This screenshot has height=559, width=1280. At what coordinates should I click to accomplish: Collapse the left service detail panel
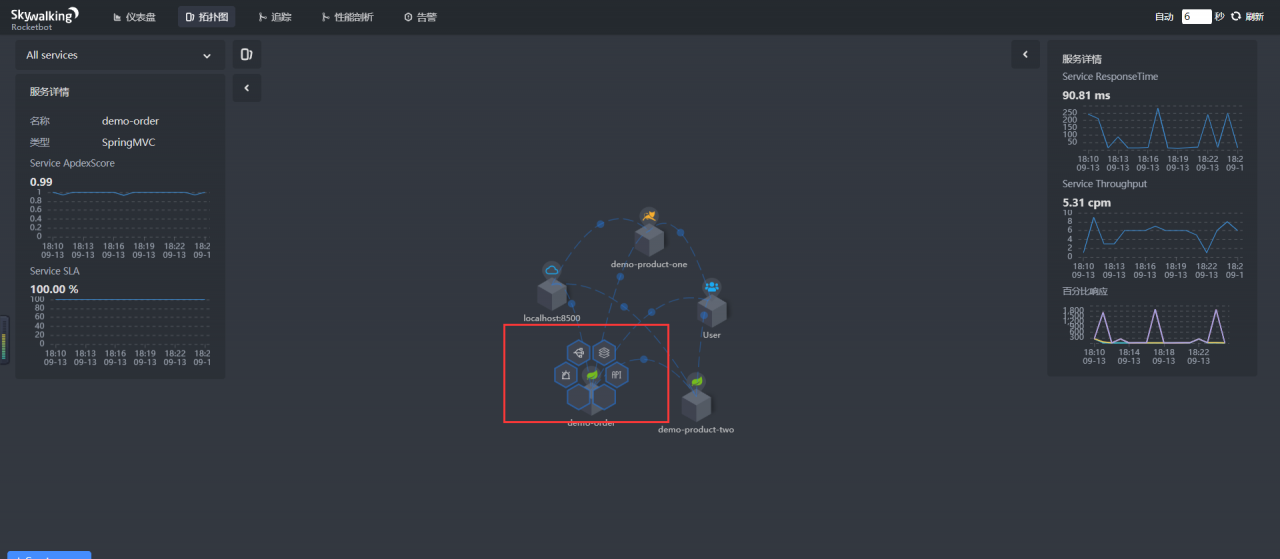[x=247, y=88]
